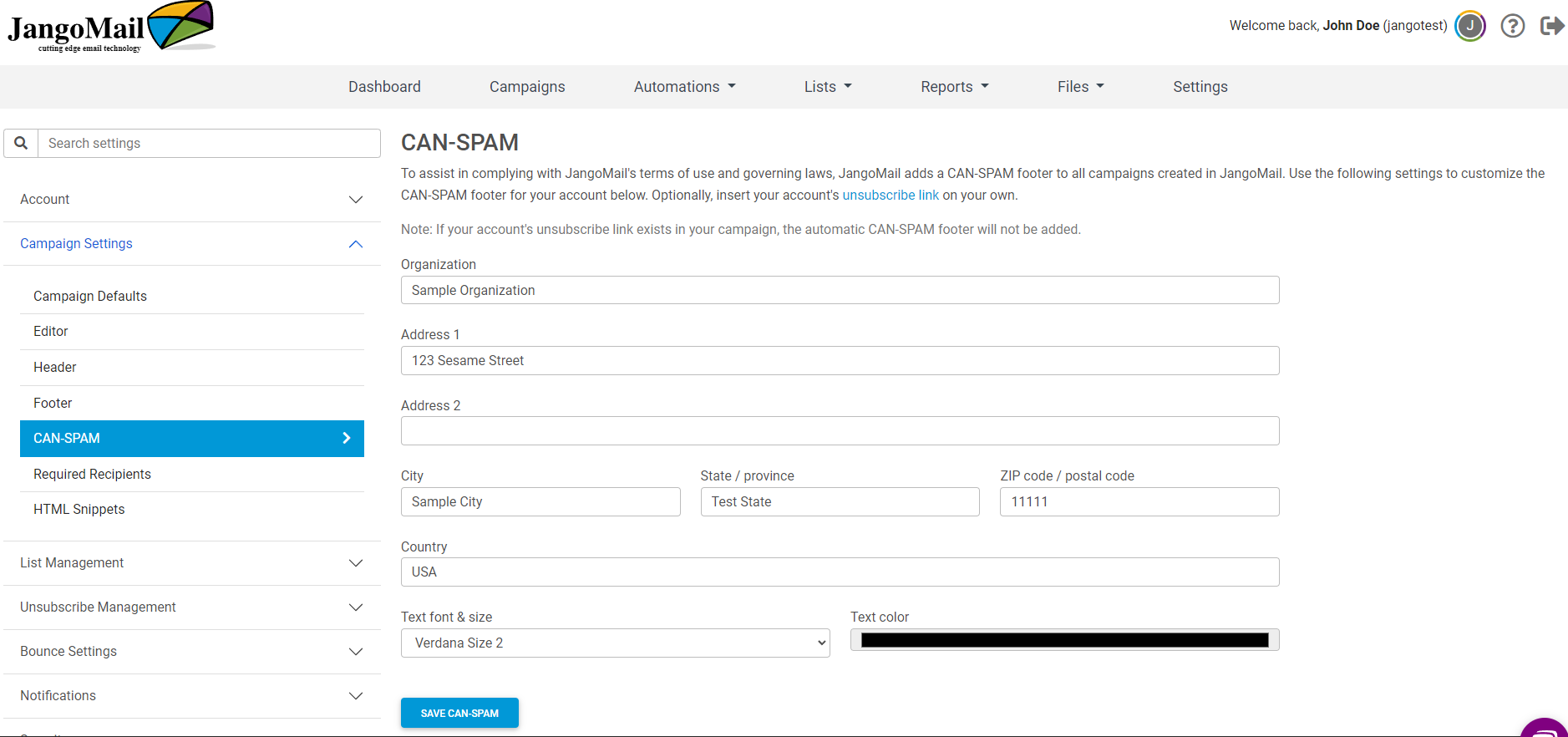Open the Reports dropdown menu

coord(954,87)
